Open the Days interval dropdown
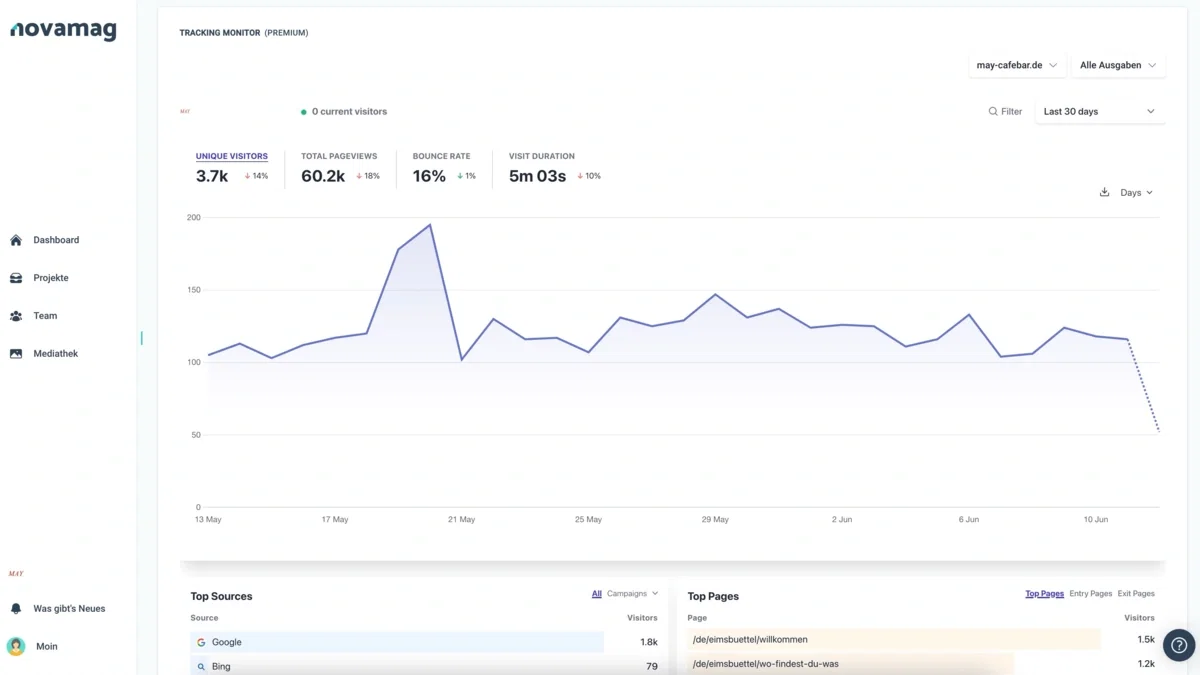 pos(1136,192)
